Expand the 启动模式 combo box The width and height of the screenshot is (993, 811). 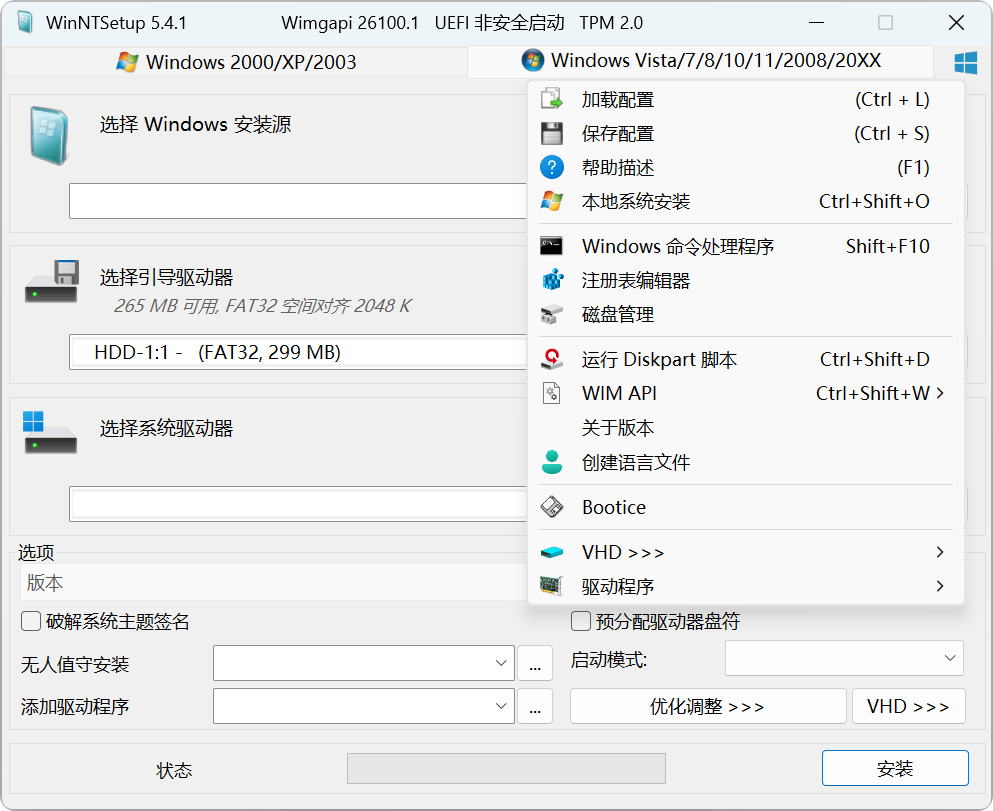tap(844, 658)
